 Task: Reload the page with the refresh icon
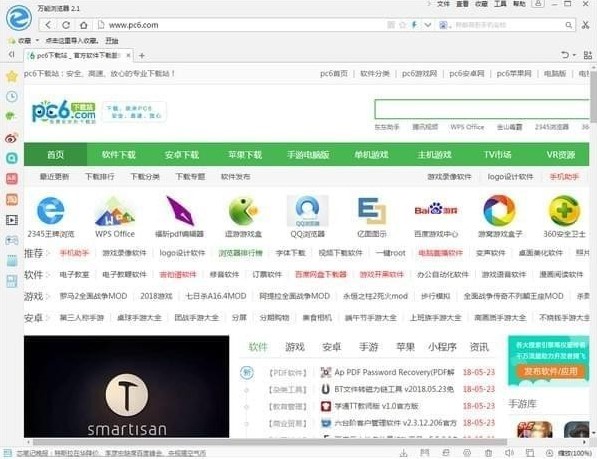point(66,25)
